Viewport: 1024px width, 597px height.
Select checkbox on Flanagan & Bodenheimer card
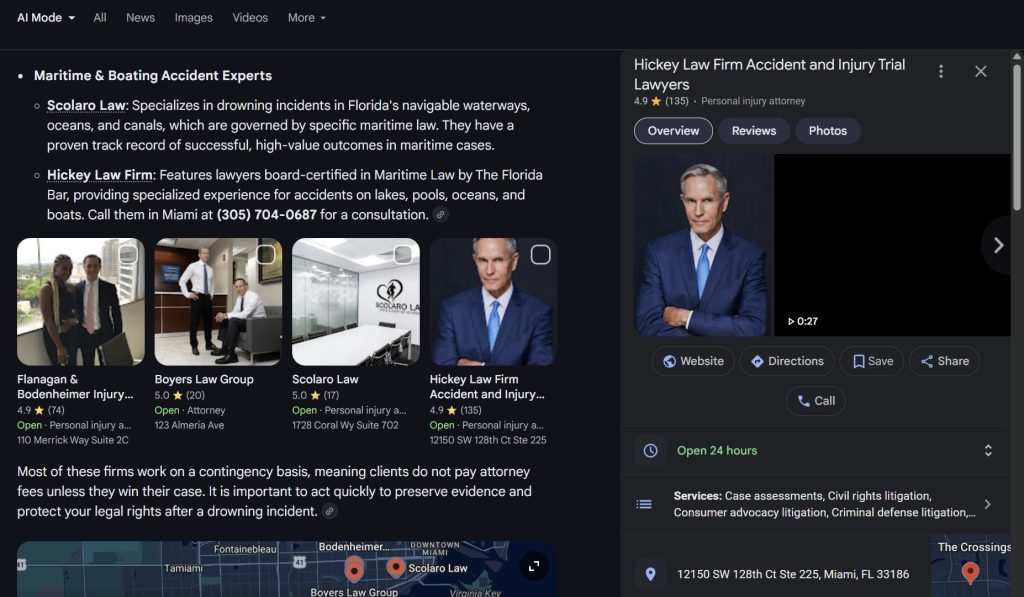pos(128,254)
